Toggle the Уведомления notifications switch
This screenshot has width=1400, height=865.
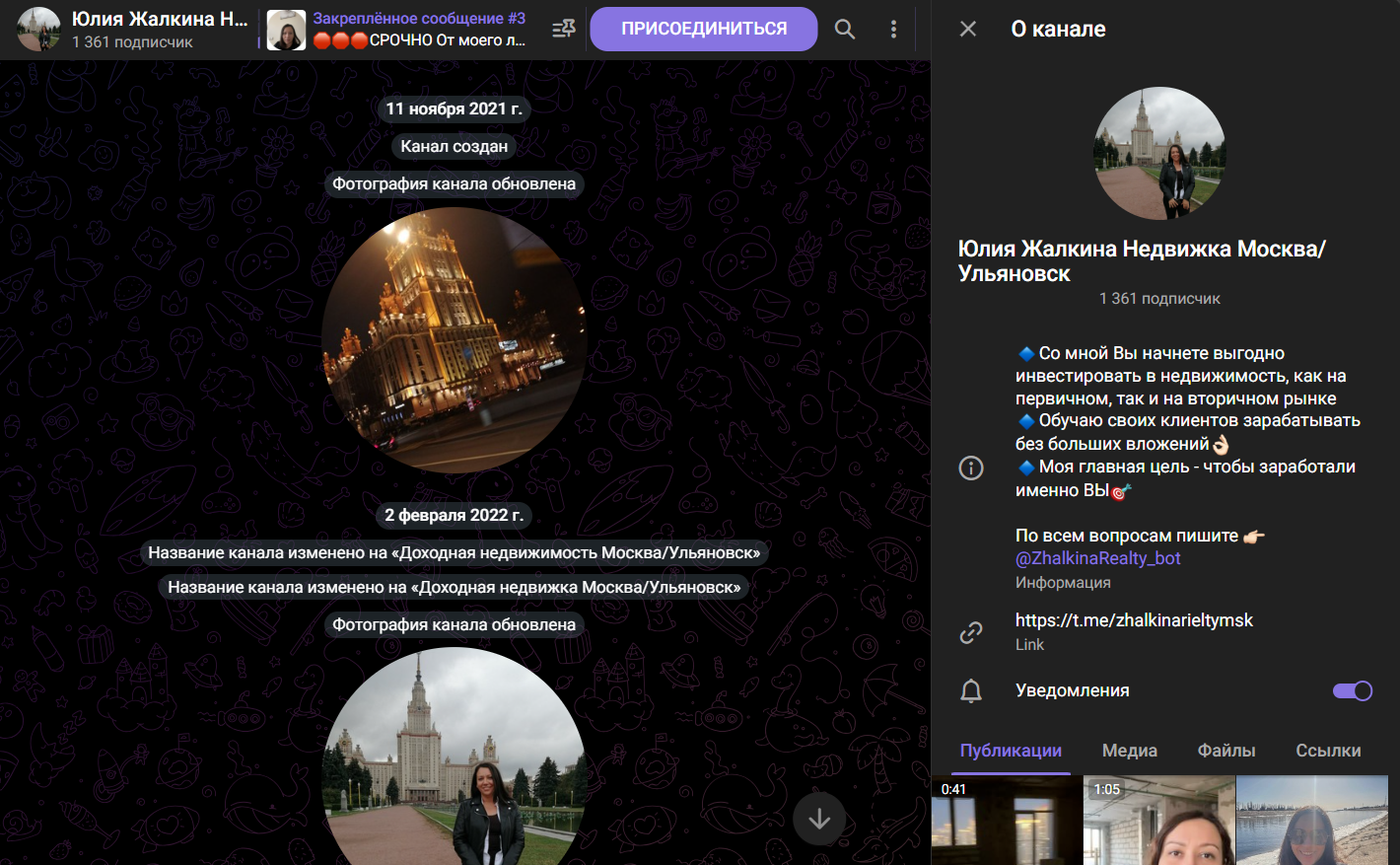[x=1352, y=691]
